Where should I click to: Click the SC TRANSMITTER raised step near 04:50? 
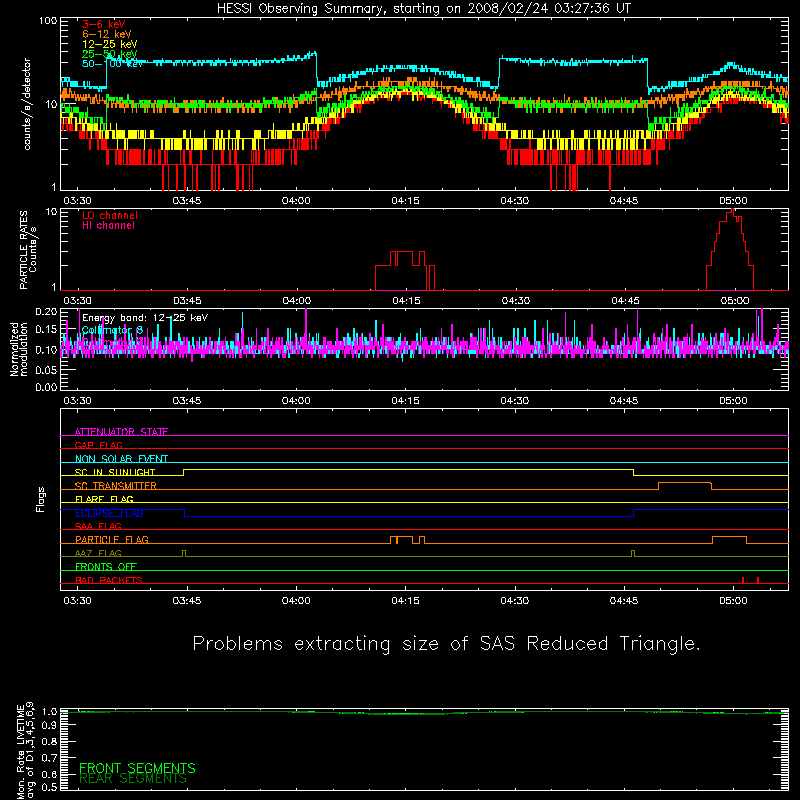point(685,485)
